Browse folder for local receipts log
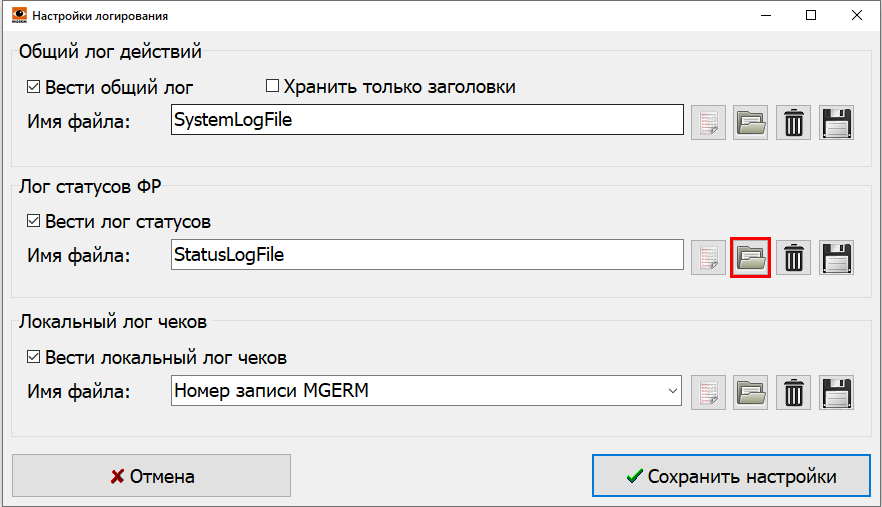882x507 pixels. click(x=750, y=392)
